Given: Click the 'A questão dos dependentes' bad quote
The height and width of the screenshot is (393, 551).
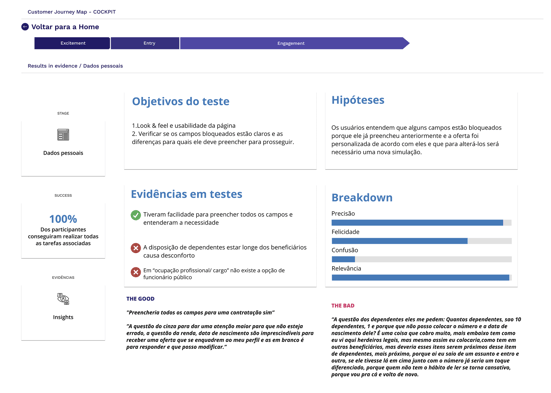Looking at the screenshot, I should [426, 347].
